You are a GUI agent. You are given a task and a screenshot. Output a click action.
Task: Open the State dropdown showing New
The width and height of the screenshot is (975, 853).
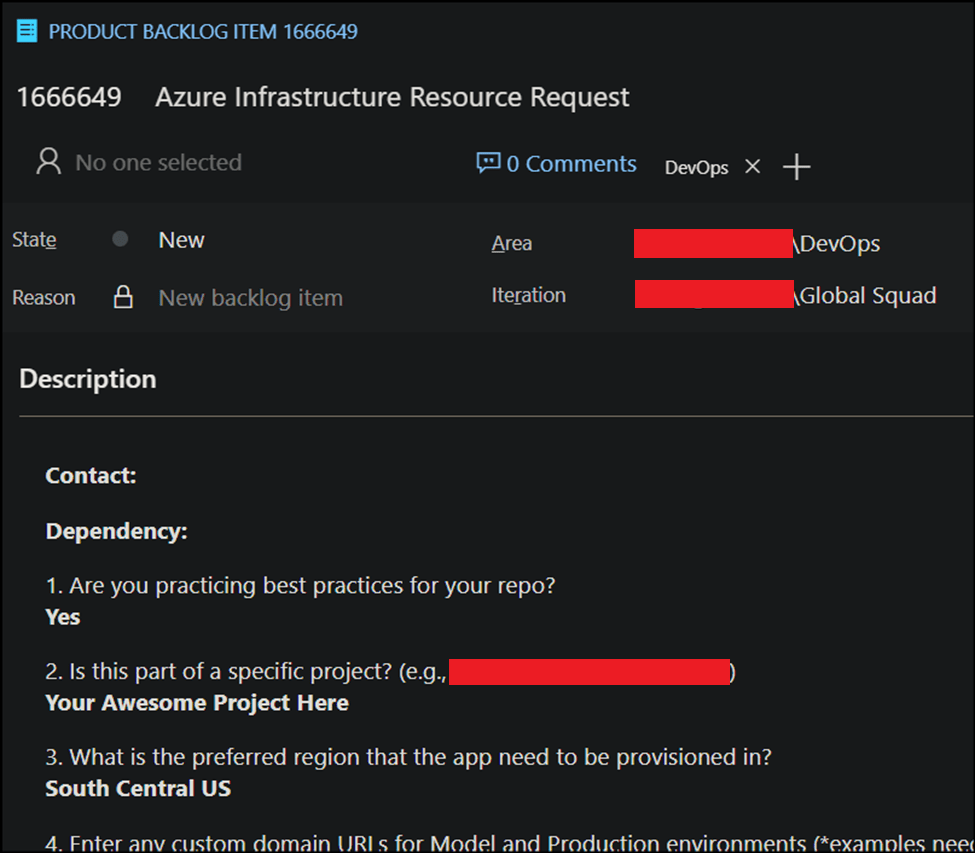tap(181, 240)
